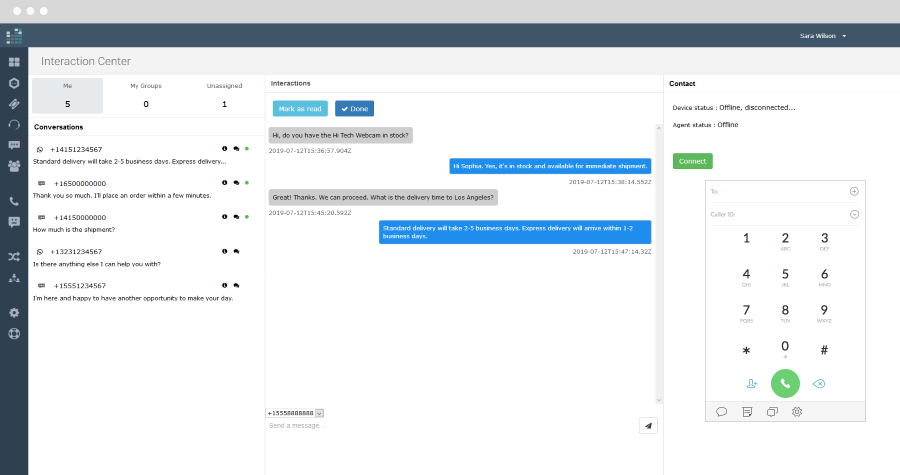
Task: Open the phone icon in left sidebar
Action: (x=14, y=201)
